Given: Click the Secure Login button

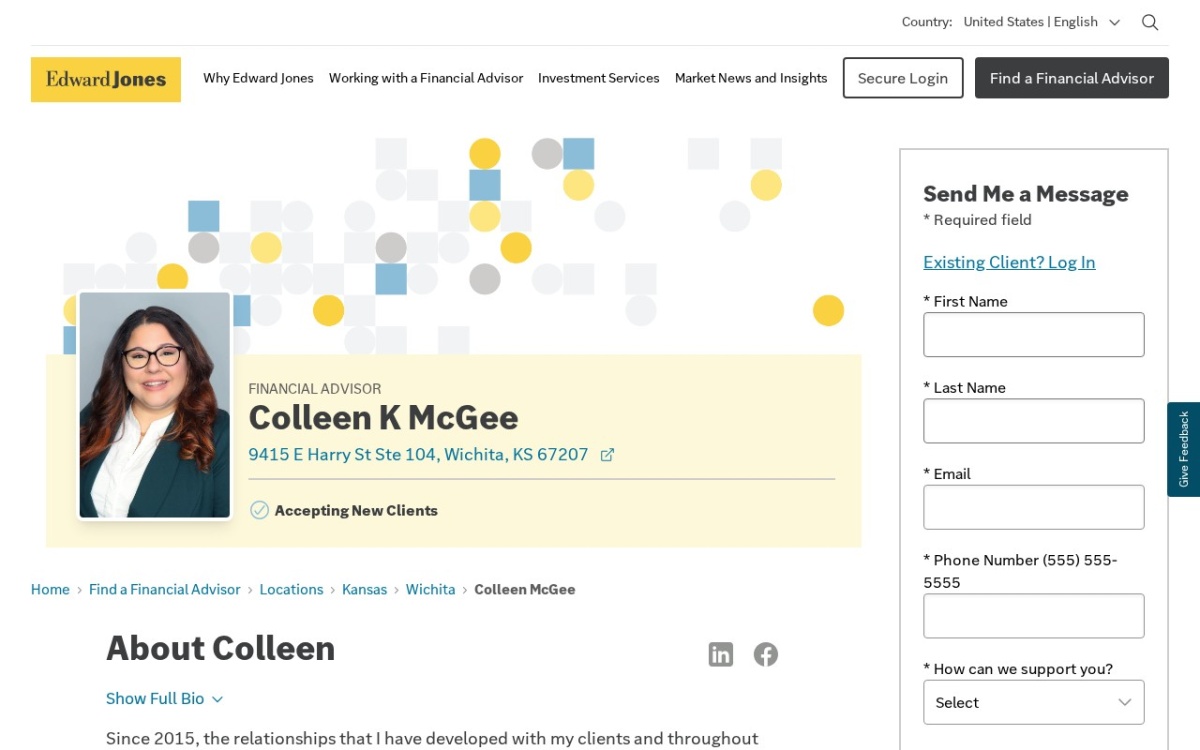Looking at the screenshot, I should pos(903,78).
